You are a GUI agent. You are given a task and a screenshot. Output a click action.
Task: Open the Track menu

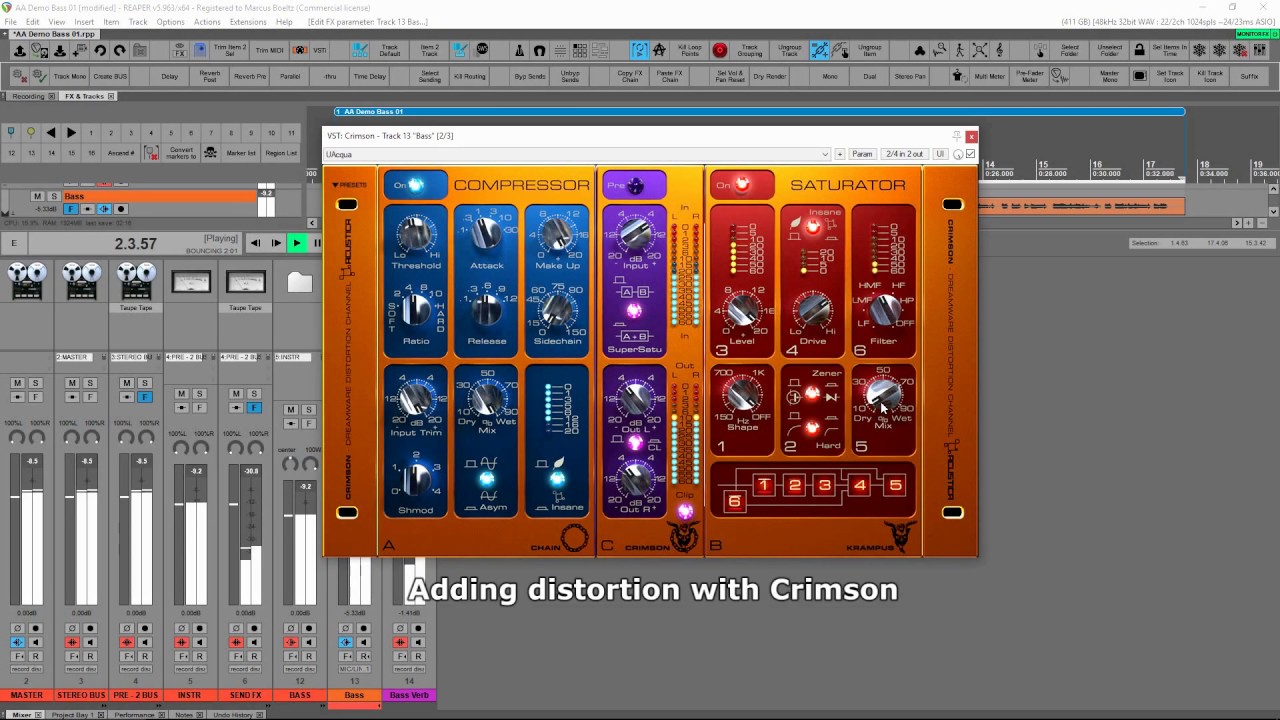click(138, 22)
